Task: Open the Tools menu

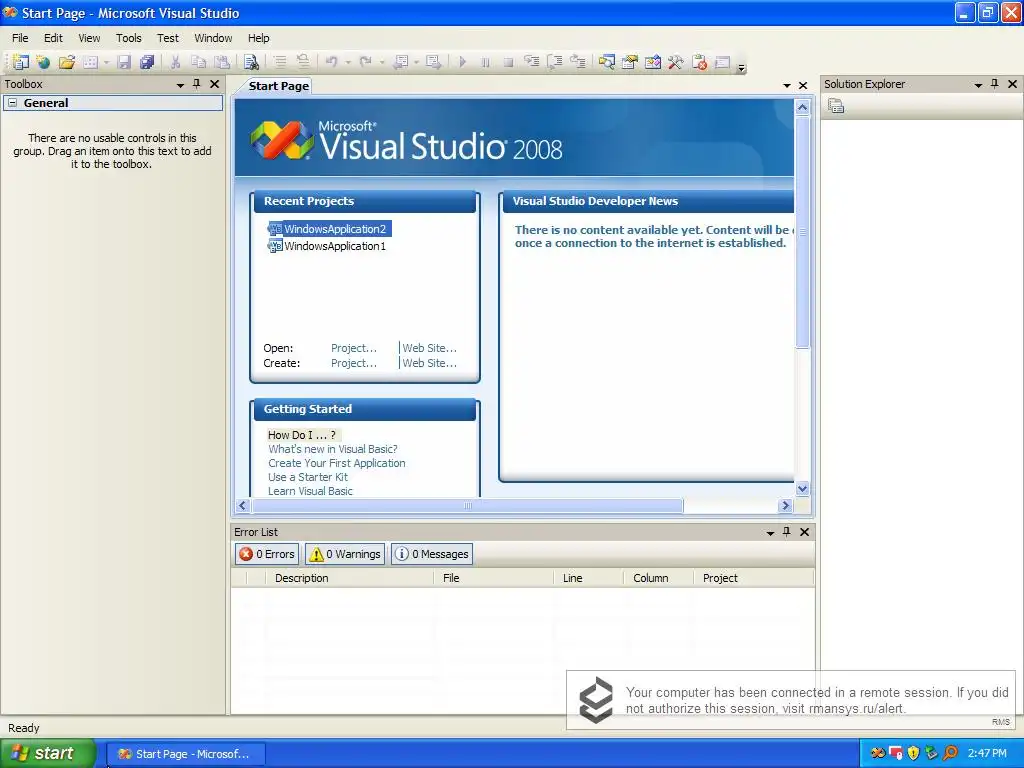Action: [x=129, y=38]
